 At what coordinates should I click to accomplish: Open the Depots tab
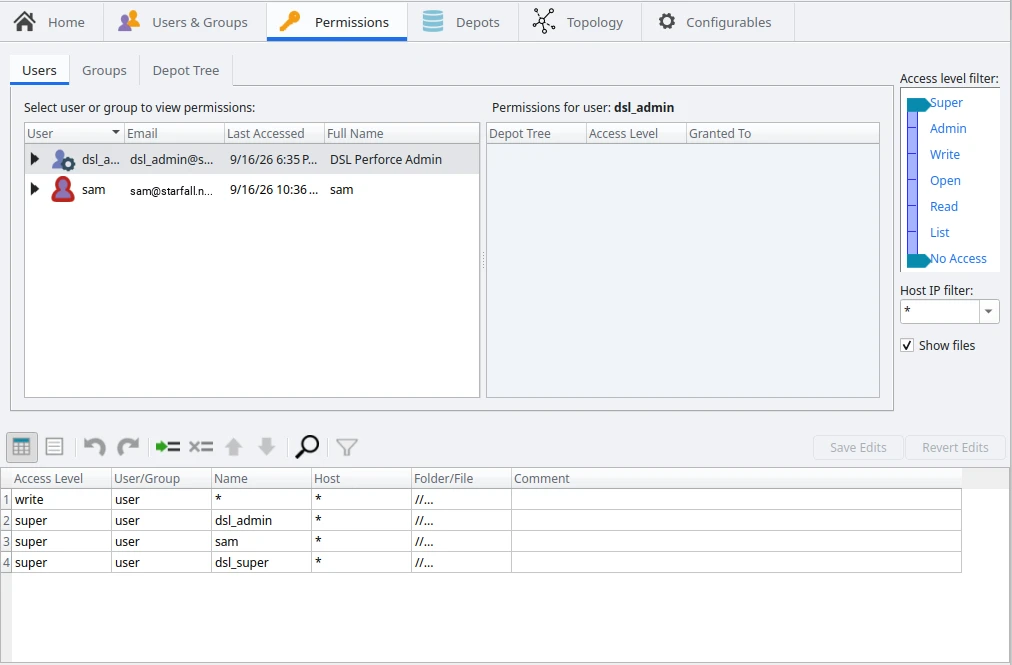[463, 22]
